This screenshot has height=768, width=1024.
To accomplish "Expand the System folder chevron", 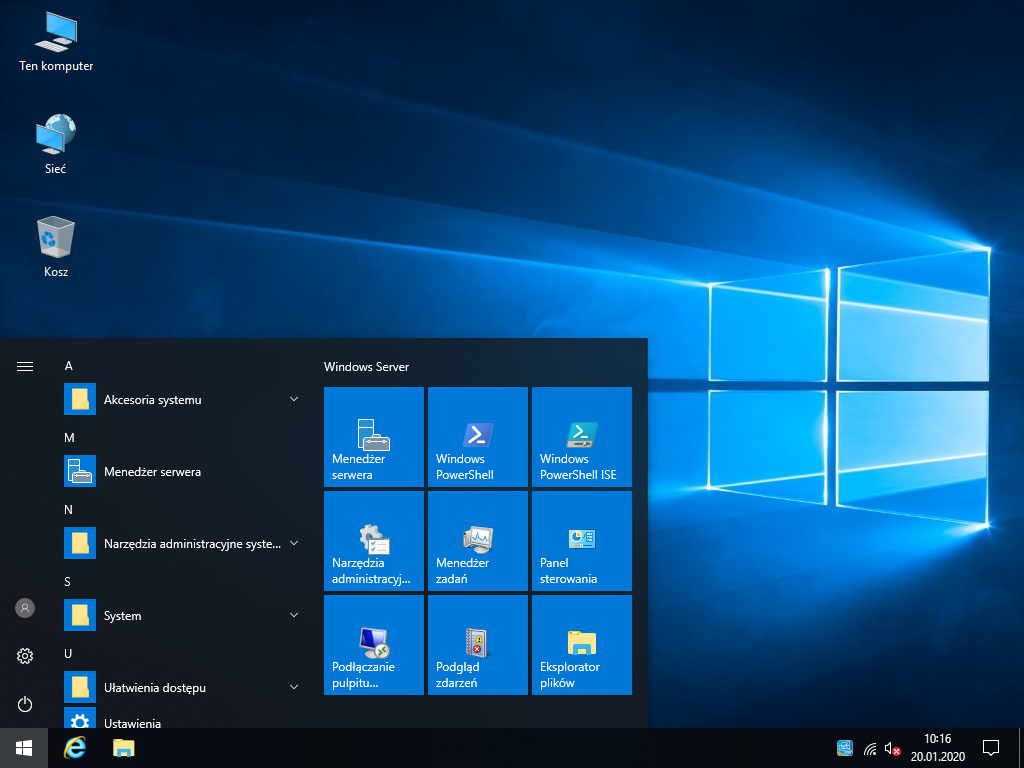I will pyautogui.click(x=294, y=615).
